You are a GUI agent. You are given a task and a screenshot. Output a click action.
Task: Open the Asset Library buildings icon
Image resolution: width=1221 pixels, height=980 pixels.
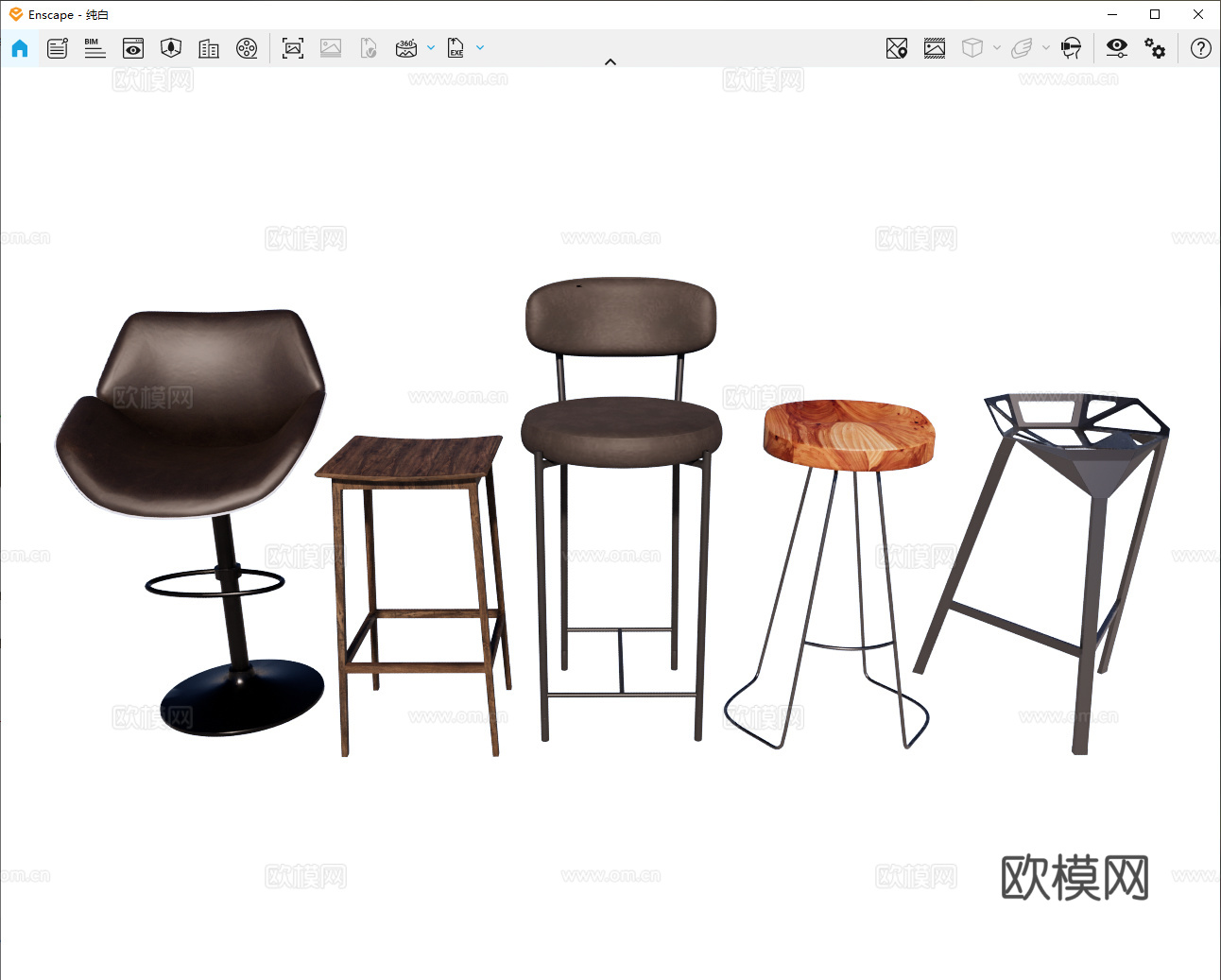(x=209, y=48)
